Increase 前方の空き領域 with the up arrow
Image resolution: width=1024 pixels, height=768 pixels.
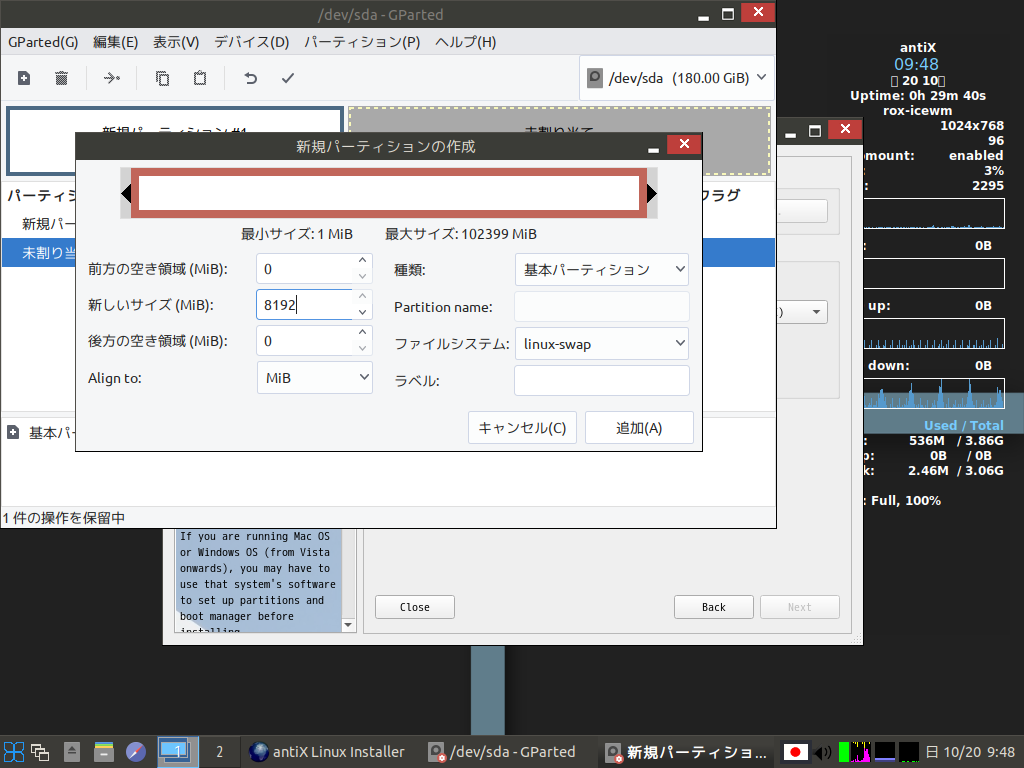coord(362,261)
